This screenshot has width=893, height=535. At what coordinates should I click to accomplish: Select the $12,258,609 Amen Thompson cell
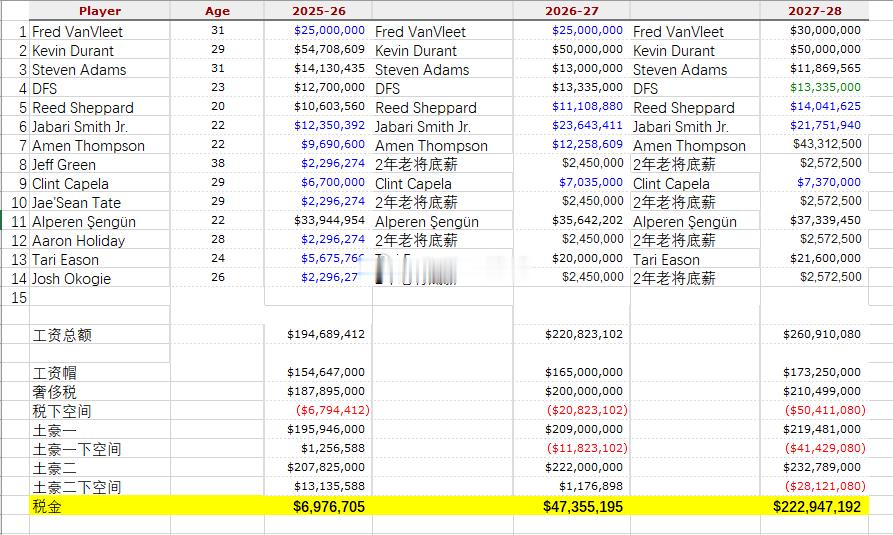pyautogui.click(x=587, y=144)
